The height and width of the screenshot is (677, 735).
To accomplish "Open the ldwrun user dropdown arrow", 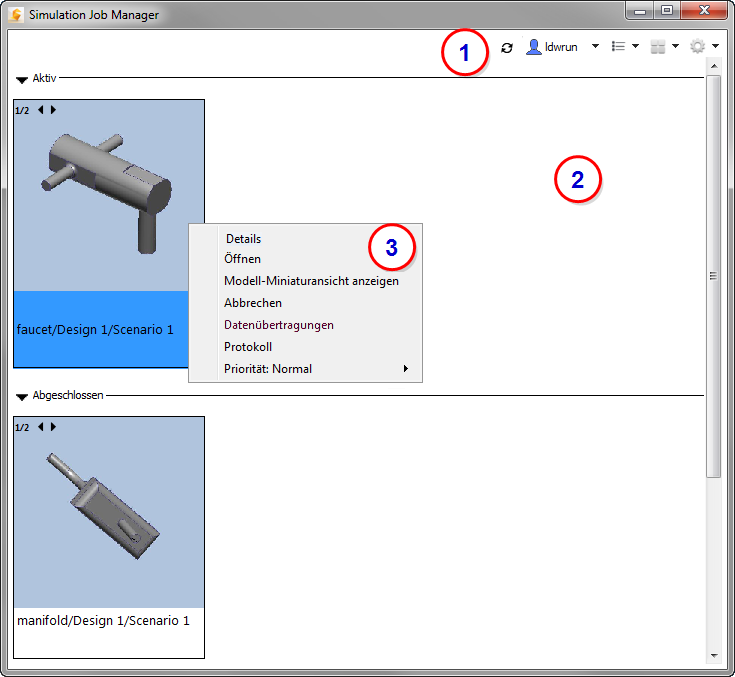I will 595,46.
